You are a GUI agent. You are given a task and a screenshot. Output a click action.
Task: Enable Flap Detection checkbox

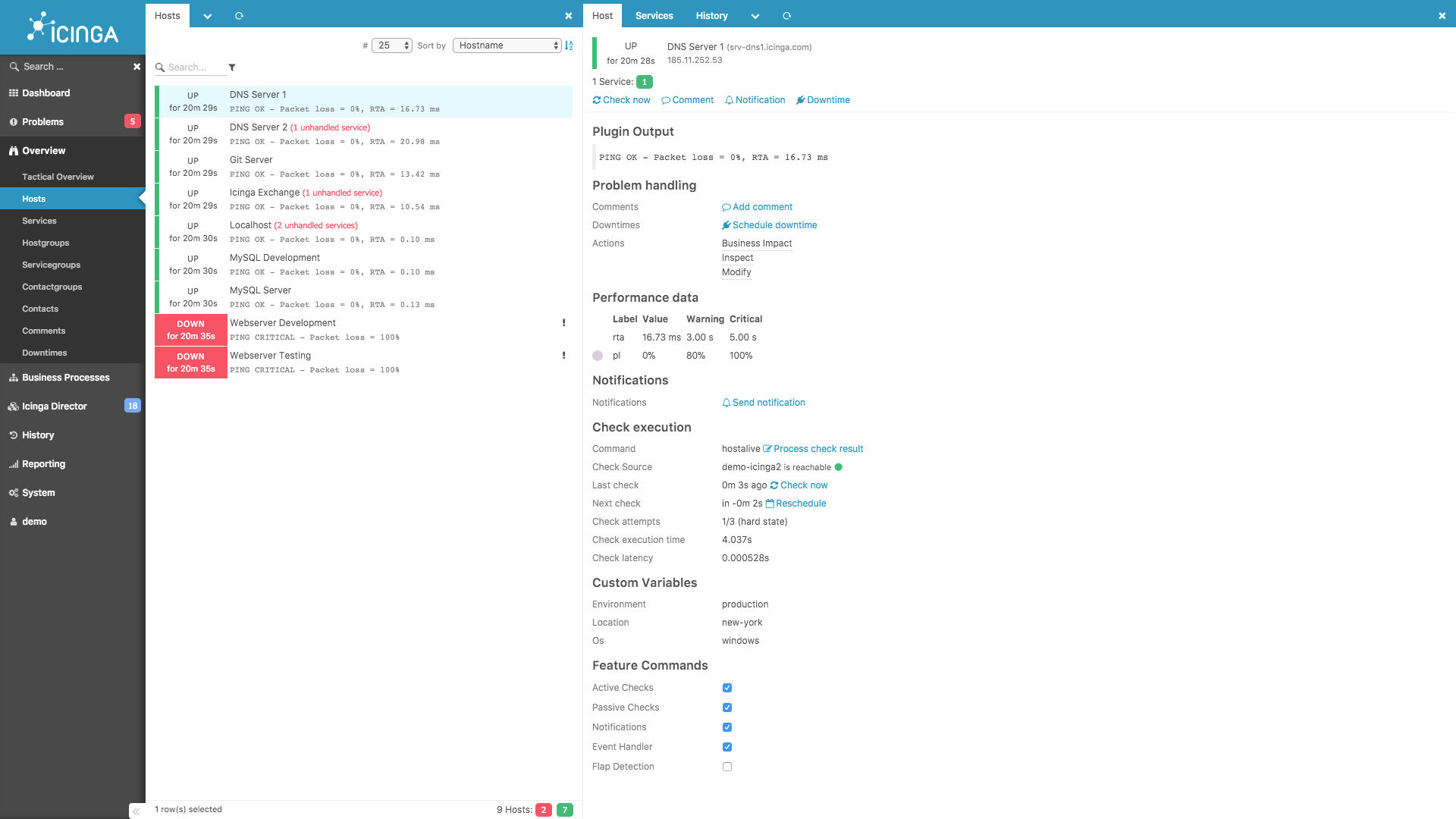click(727, 767)
